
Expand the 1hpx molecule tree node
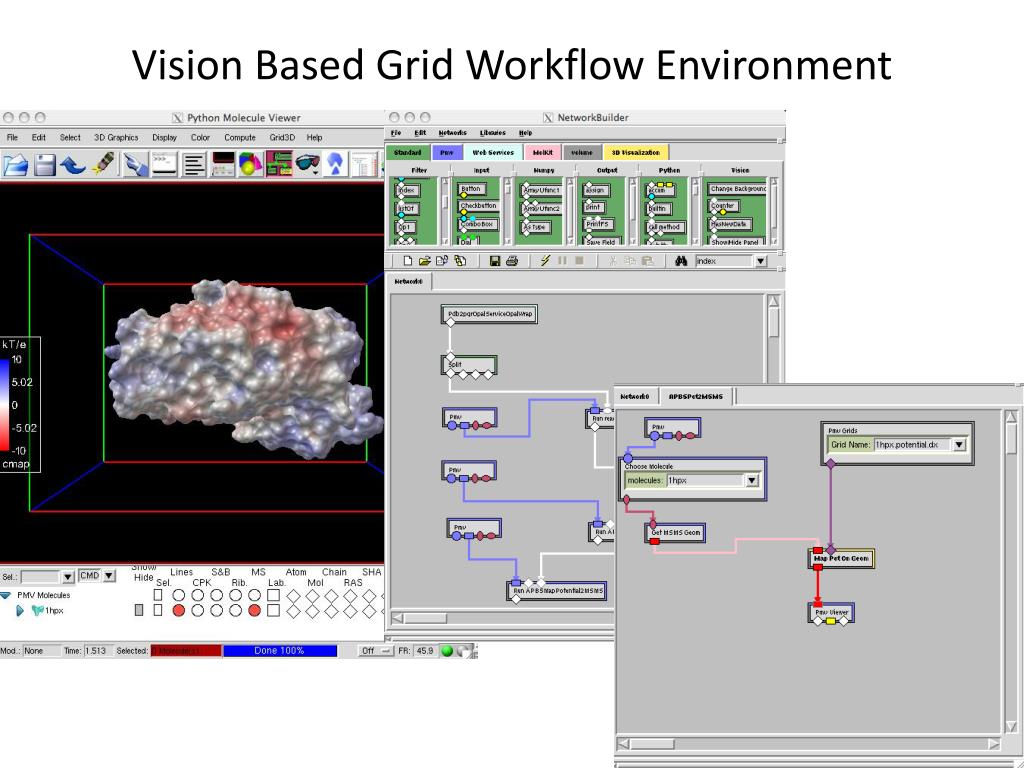20,611
